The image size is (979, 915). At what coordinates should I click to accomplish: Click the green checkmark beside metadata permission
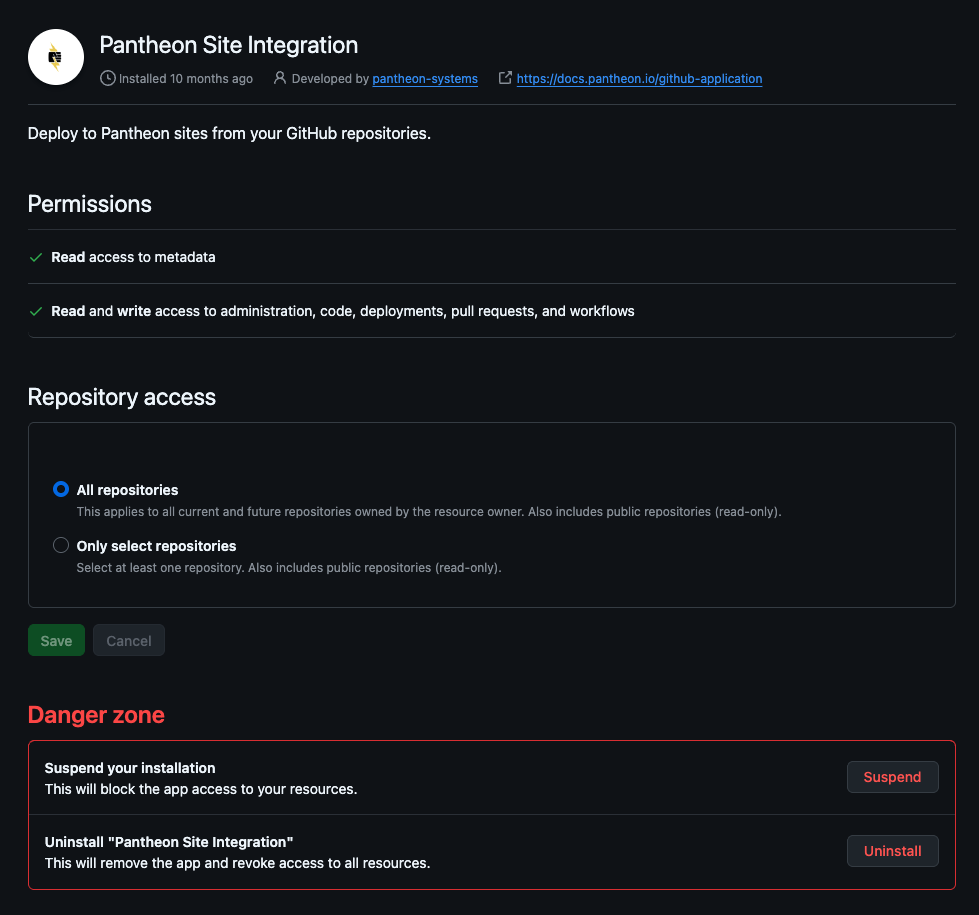(x=36, y=257)
